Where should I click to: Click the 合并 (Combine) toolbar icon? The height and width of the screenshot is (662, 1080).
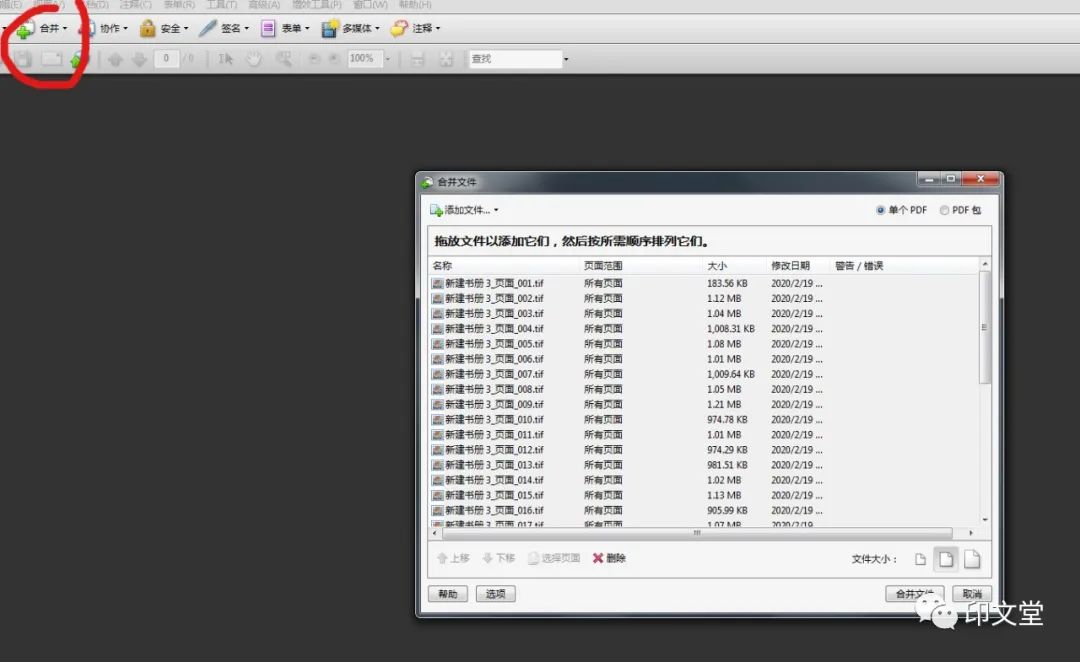(25, 29)
